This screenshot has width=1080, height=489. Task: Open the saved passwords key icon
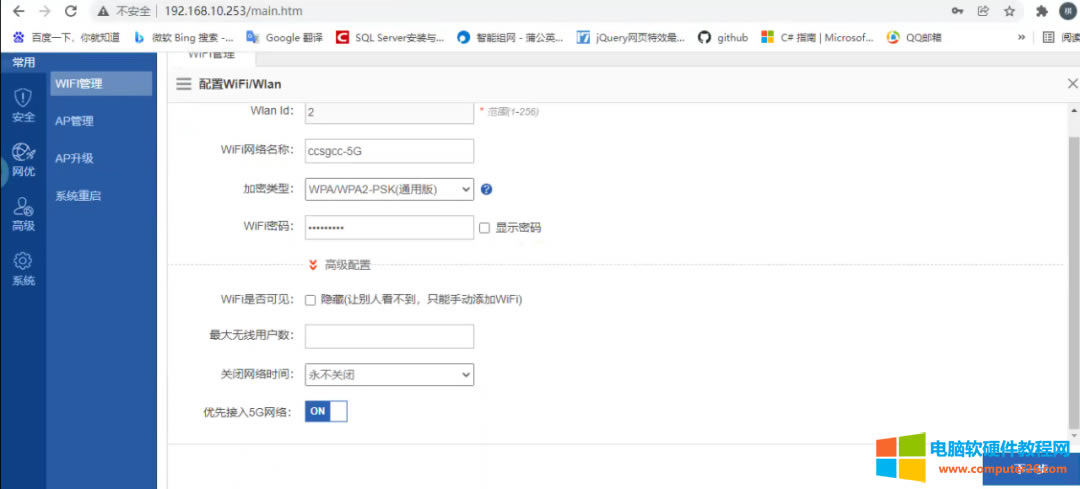point(957,11)
